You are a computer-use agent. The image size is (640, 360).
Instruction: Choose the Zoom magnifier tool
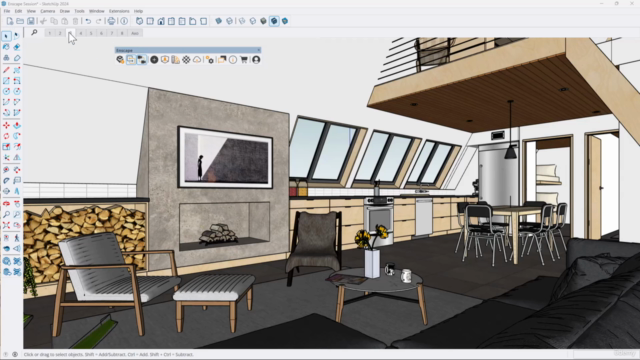point(6,214)
